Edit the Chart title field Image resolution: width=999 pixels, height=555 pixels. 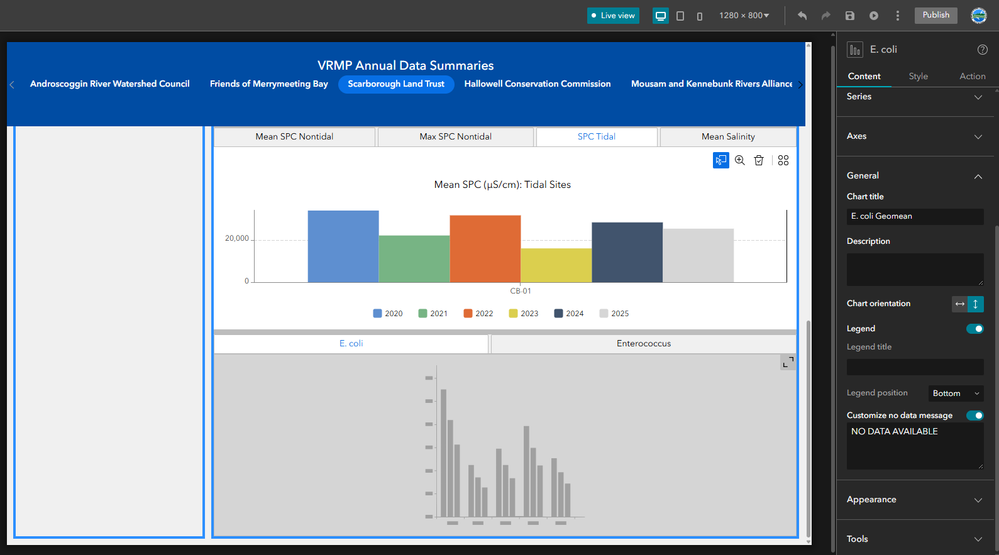(x=915, y=217)
